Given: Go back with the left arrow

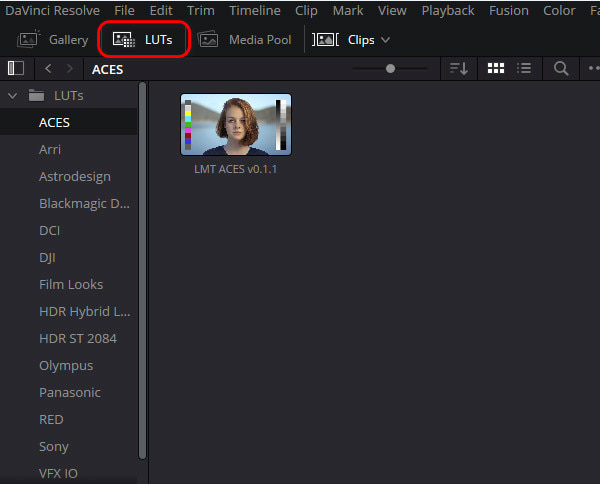Looking at the screenshot, I should point(48,69).
